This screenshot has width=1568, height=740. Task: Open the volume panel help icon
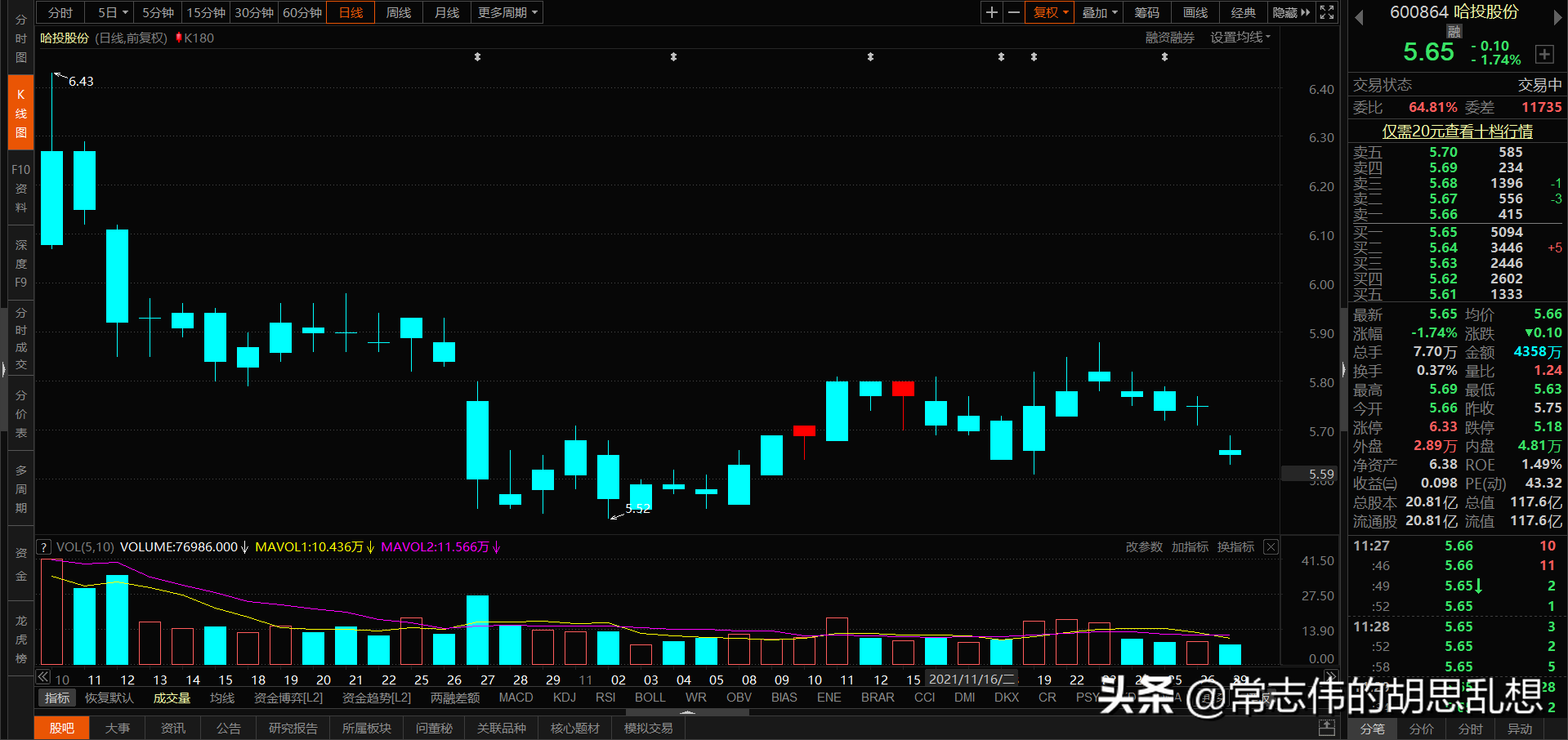(43, 546)
